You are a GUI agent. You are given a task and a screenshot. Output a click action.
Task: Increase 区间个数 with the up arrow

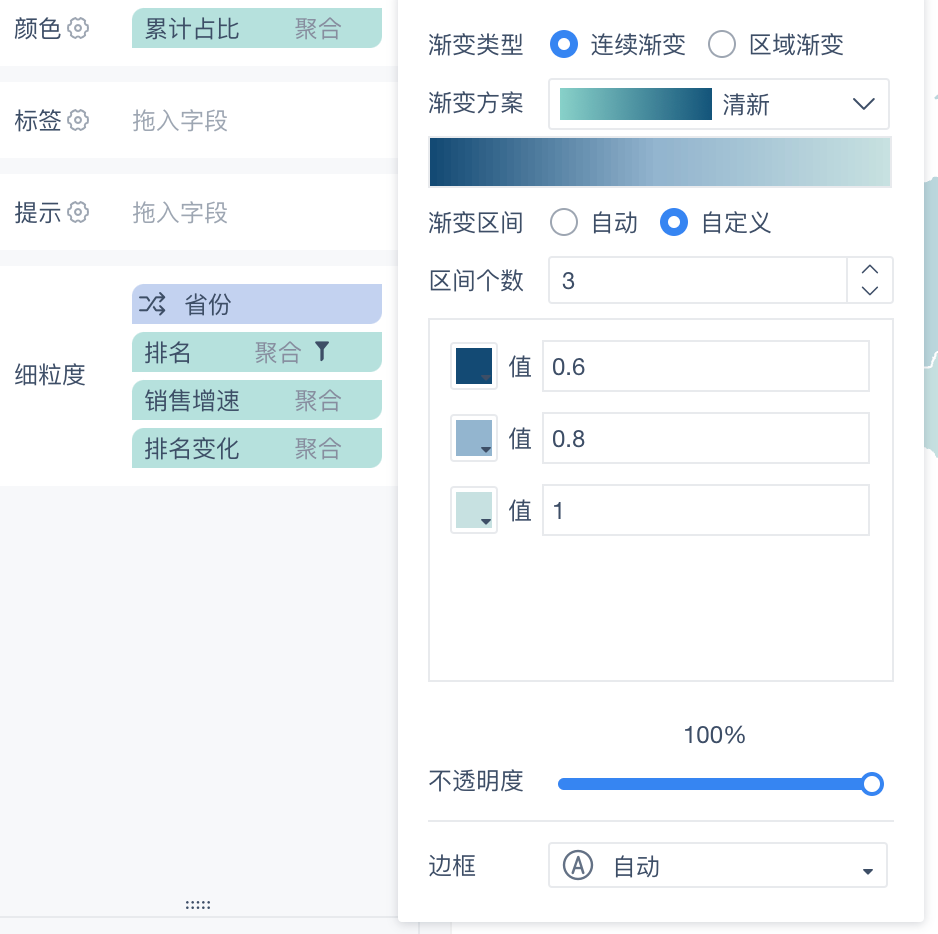(x=869, y=269)
